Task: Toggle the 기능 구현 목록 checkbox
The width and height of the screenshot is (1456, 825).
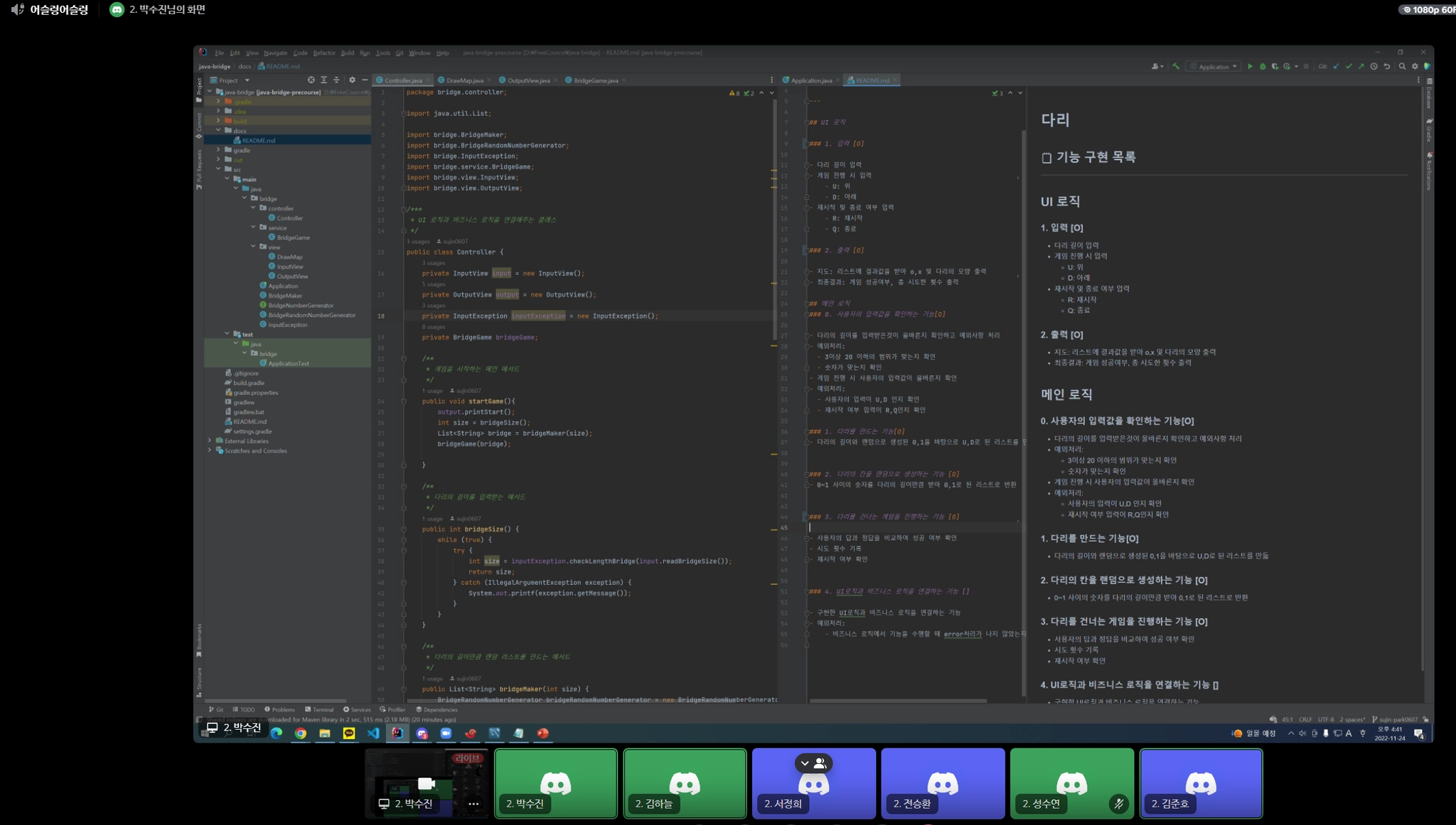Action: [x=1046, y=158]
